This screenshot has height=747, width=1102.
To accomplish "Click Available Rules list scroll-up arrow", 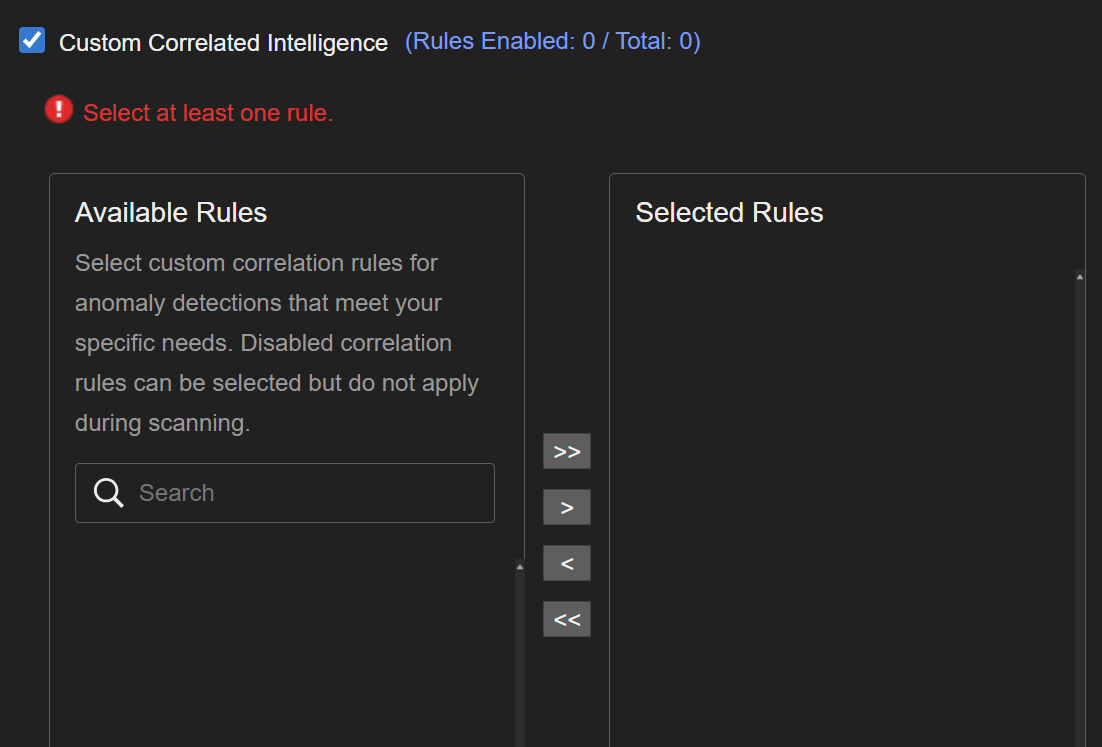I will 519,567.
